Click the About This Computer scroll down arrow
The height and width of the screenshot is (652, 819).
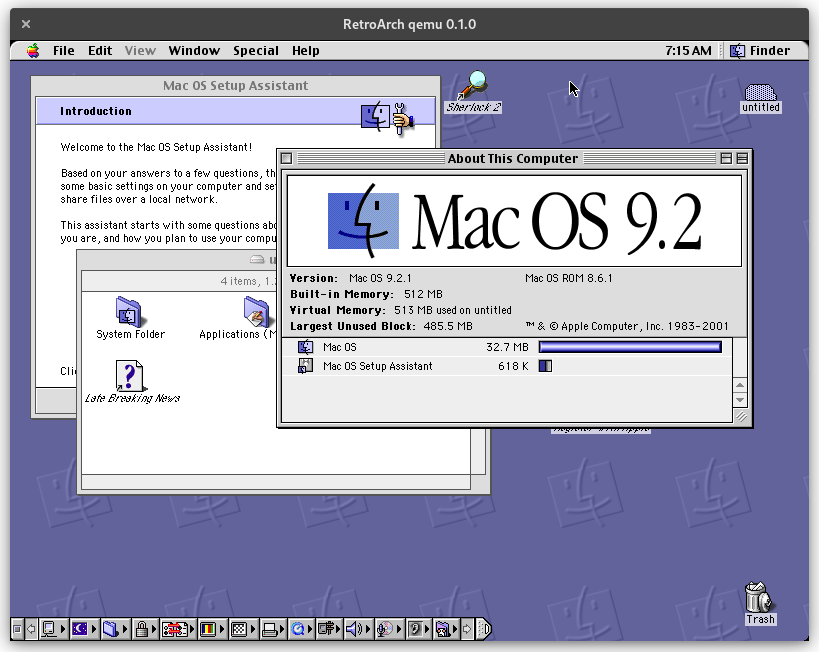coord(740,400)
